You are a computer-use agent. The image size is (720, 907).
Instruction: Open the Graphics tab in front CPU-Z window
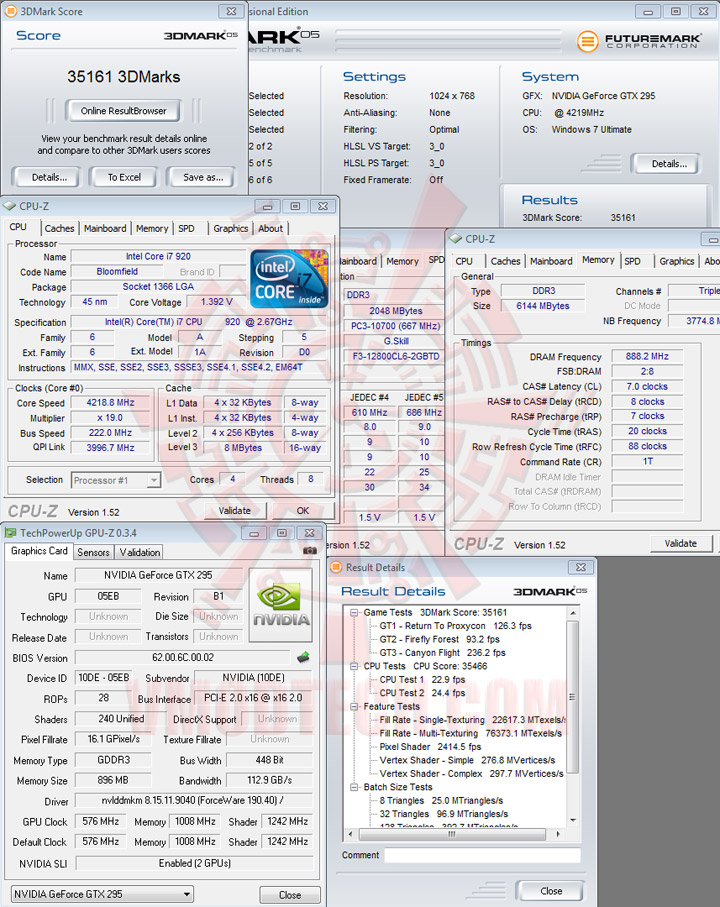pos(230,228)
